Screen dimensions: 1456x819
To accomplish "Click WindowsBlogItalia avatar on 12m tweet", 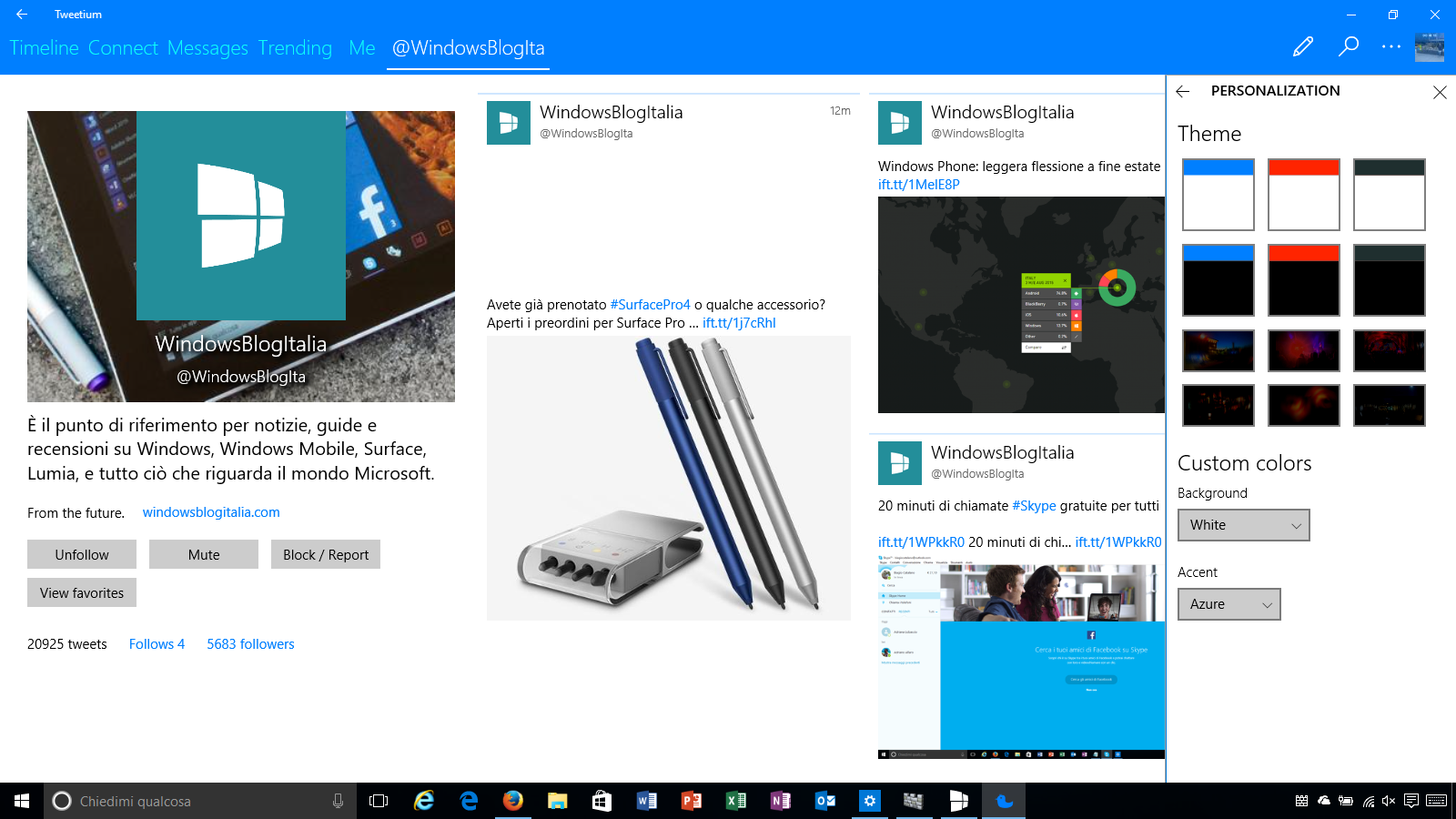I will [x=509, y=123].
